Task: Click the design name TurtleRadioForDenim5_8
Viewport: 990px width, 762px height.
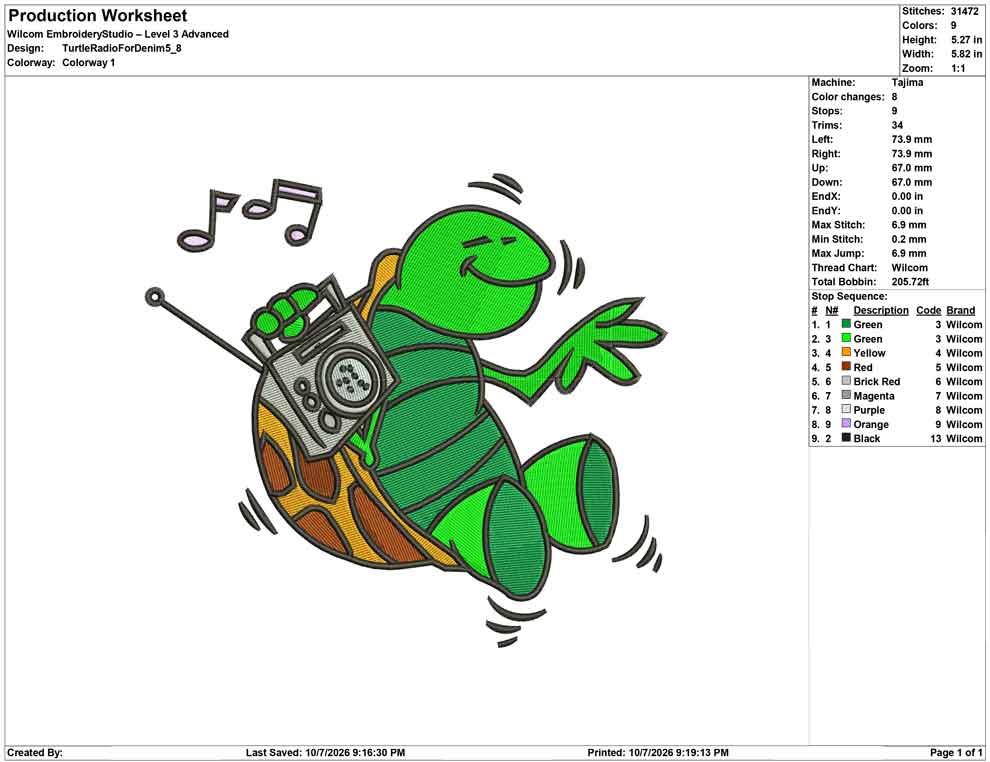Action: (122, 48)
